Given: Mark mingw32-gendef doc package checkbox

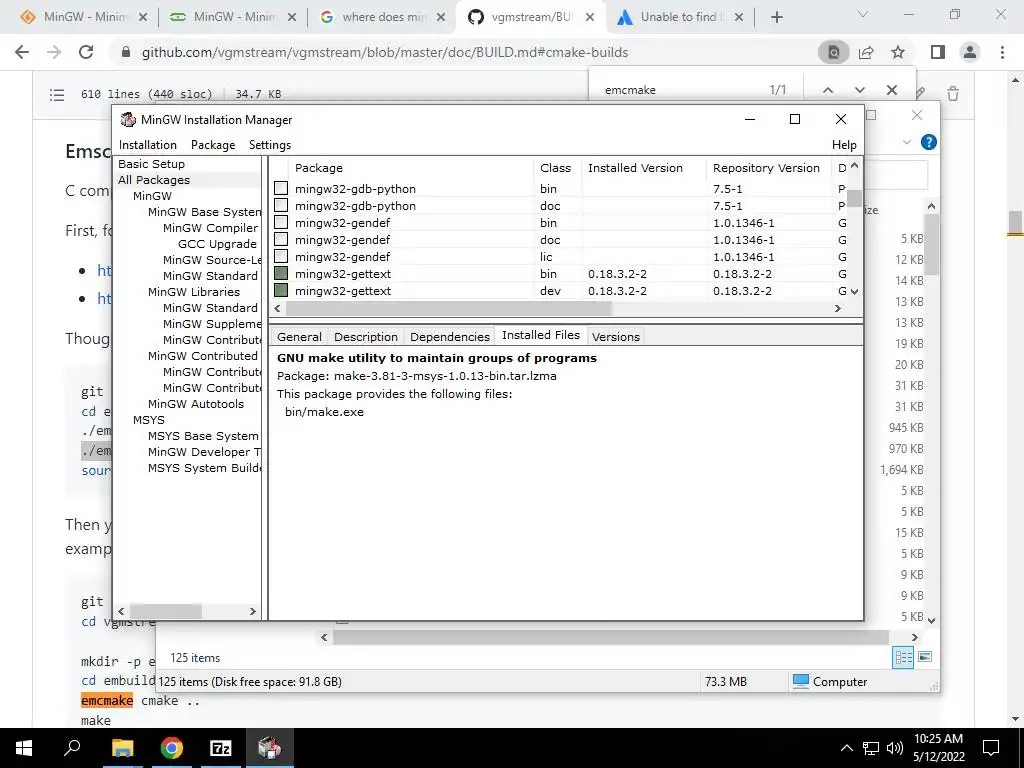Looking at the screenshot, I should point(281,240).
